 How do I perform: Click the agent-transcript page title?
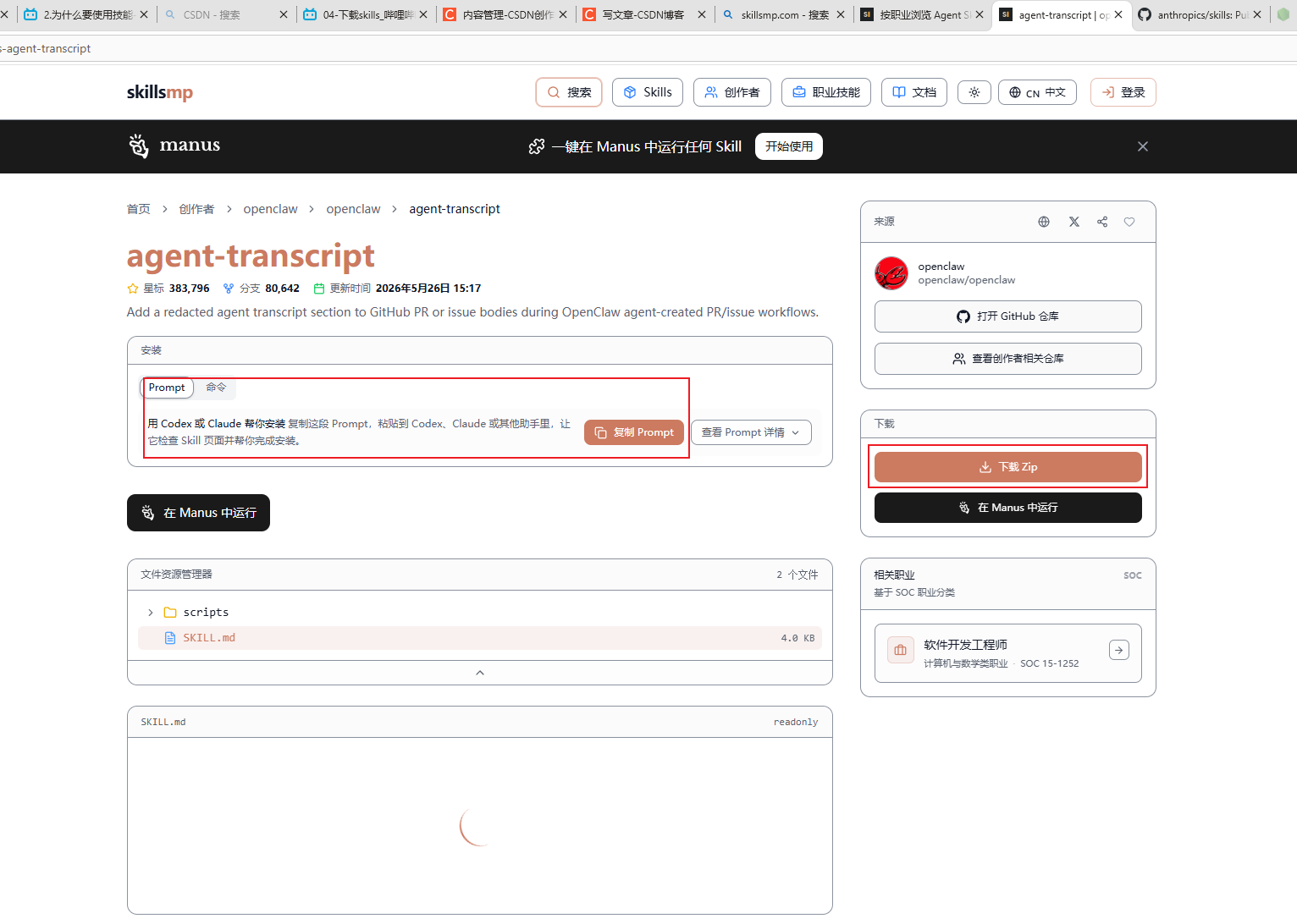pos(251,256)
